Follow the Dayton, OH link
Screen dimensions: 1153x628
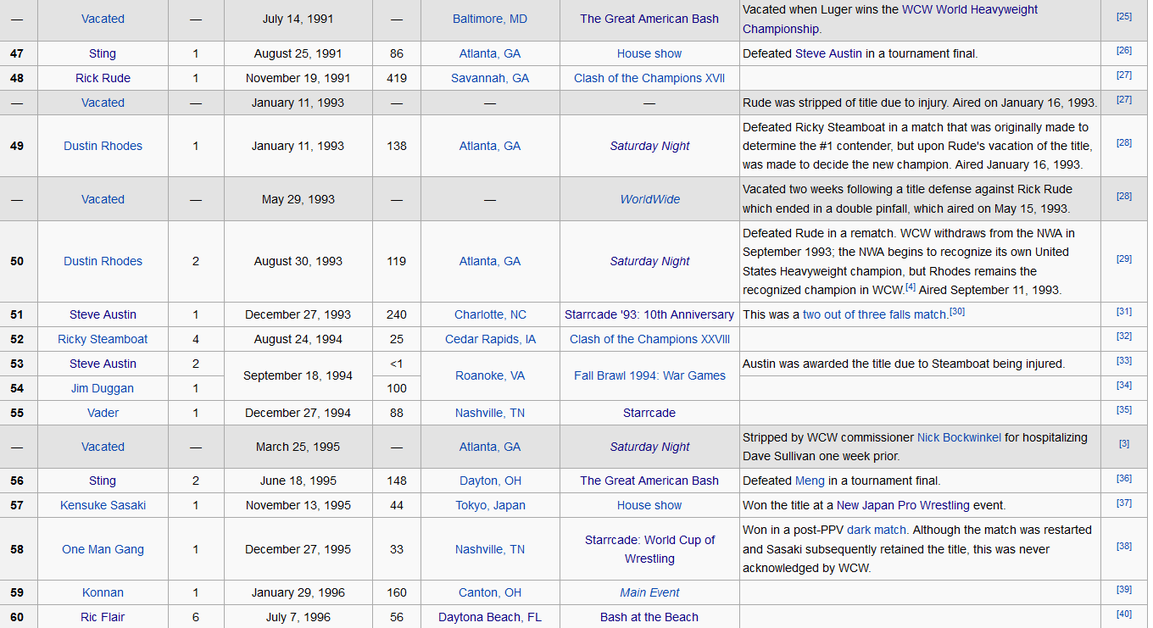(x=490, y=481)
